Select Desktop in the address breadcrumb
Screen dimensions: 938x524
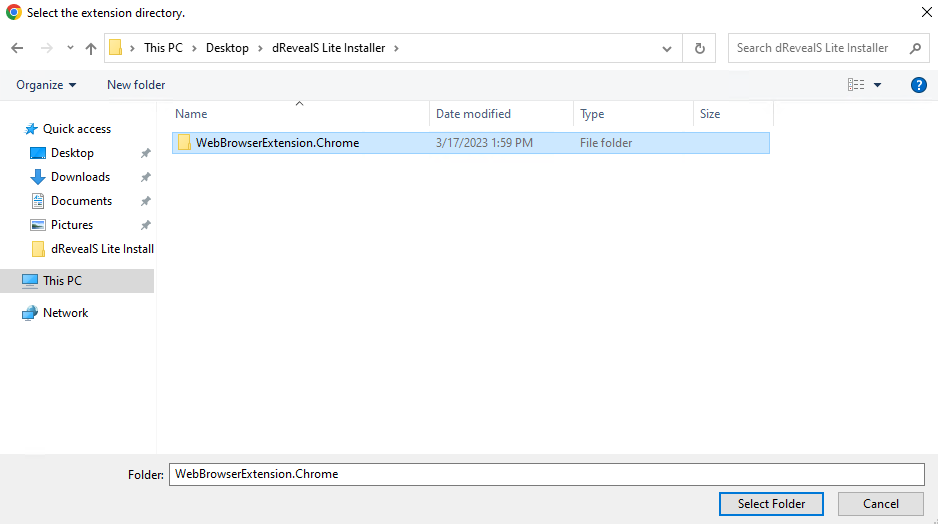pyautogui.click(x=227, y=48)
